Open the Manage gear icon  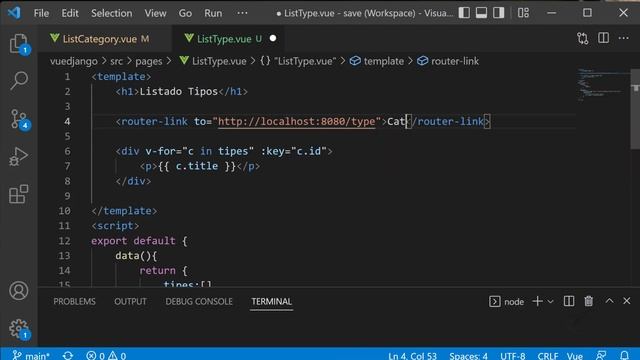(x=19, y=329)
